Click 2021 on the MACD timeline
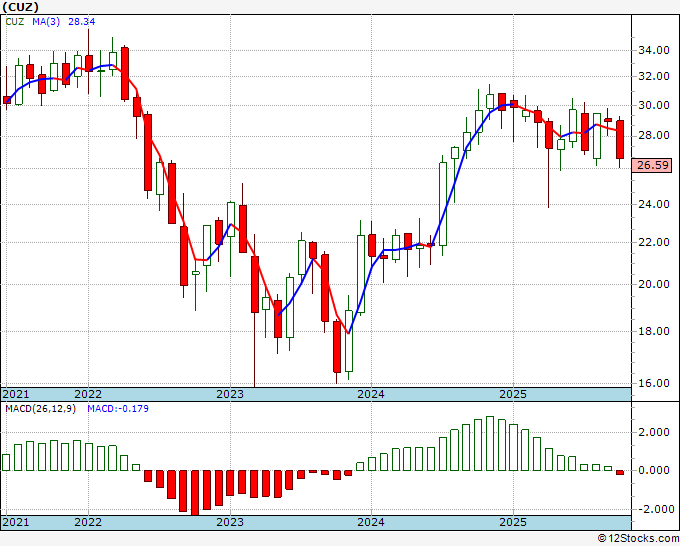 [x=16, y=522]
